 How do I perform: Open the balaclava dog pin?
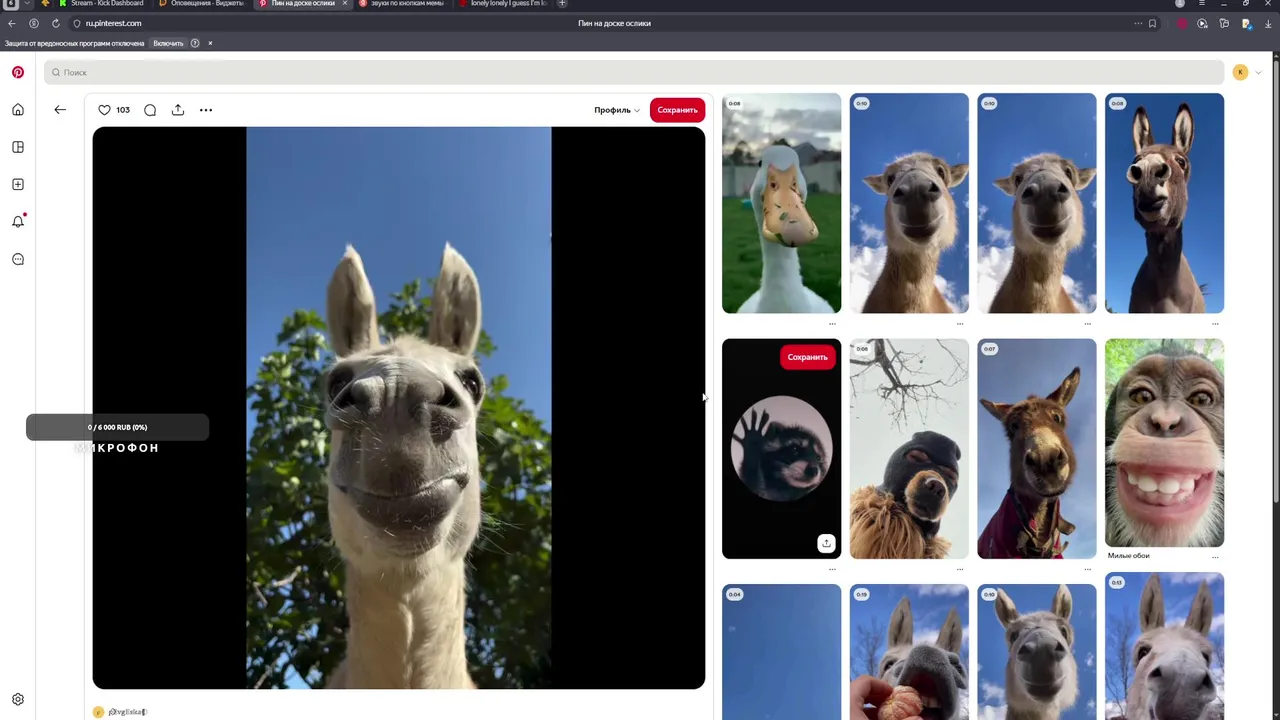pyautogui.click(x=909, y=448)
